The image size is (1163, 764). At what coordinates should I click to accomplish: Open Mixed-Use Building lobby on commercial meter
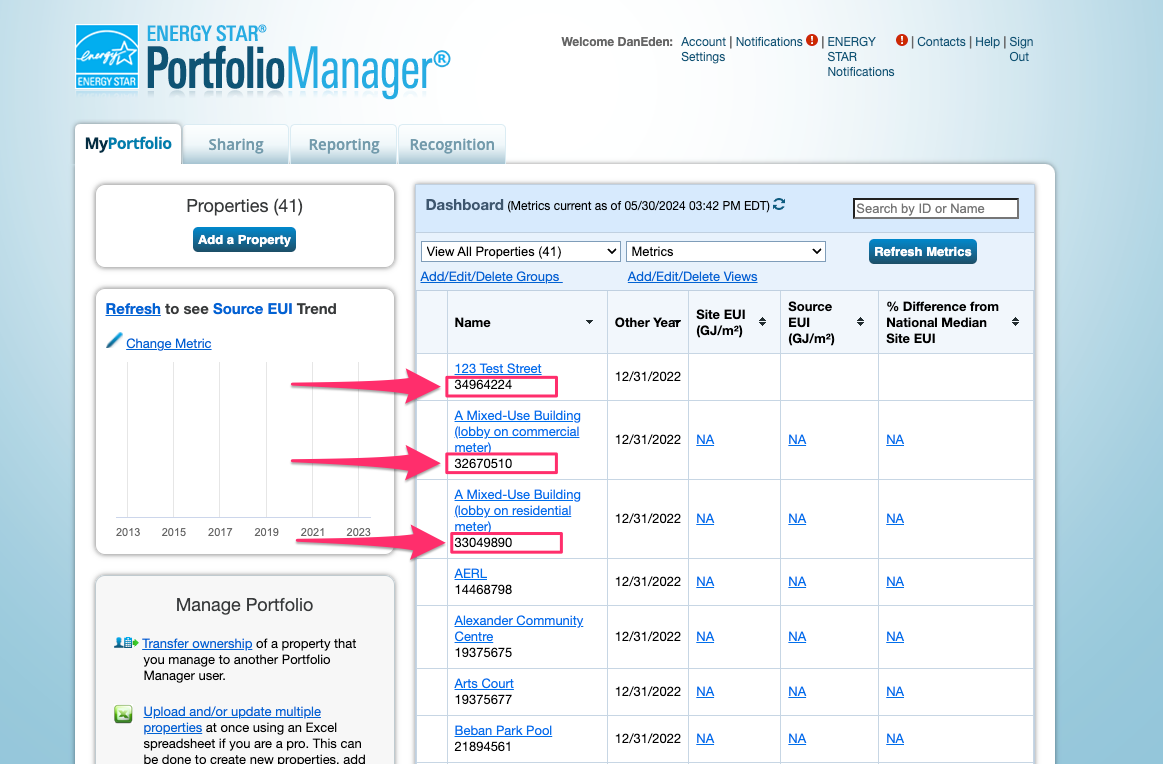pos(517,432)
